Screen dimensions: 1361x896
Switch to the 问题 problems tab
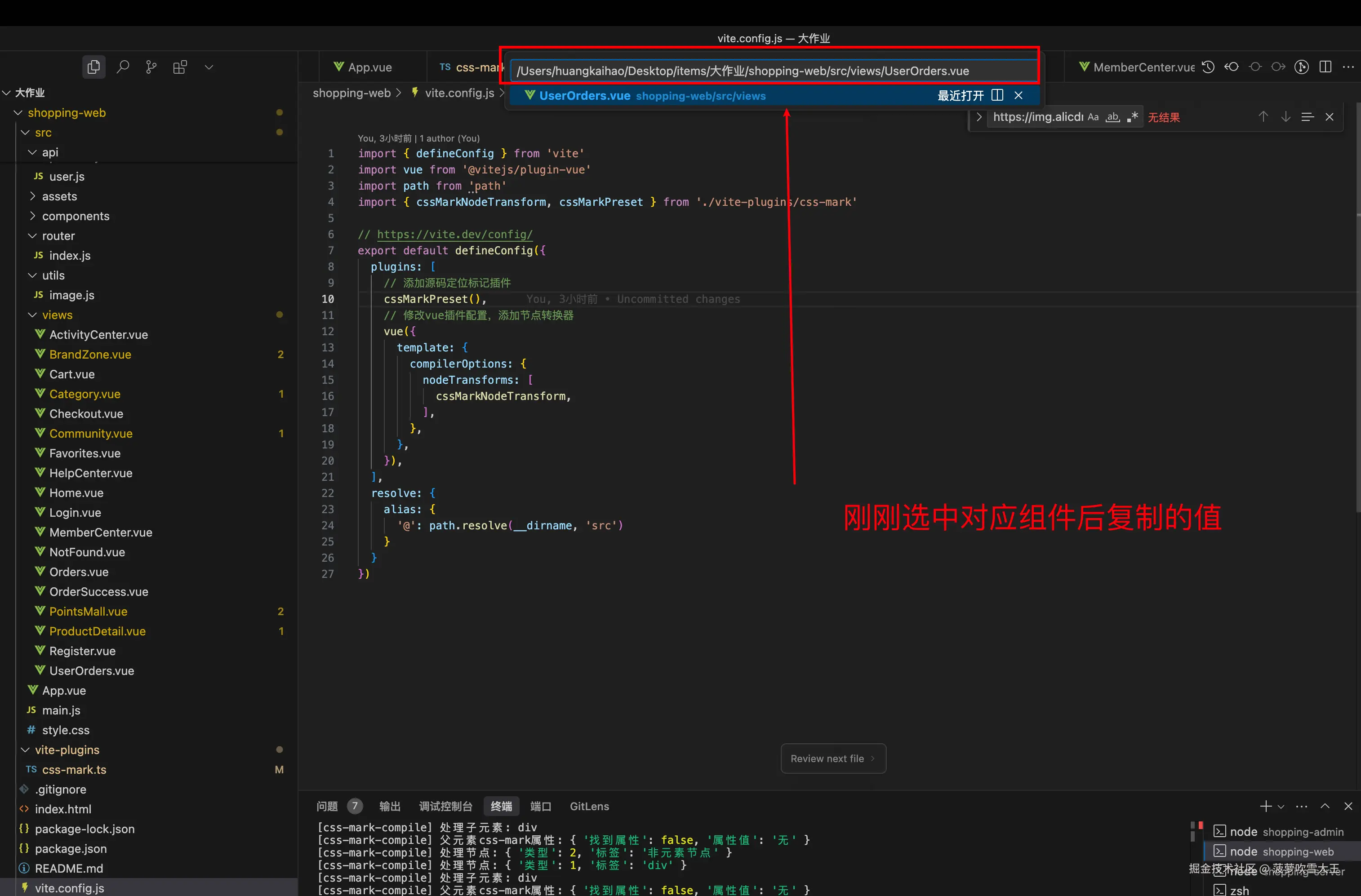point(327,806)
